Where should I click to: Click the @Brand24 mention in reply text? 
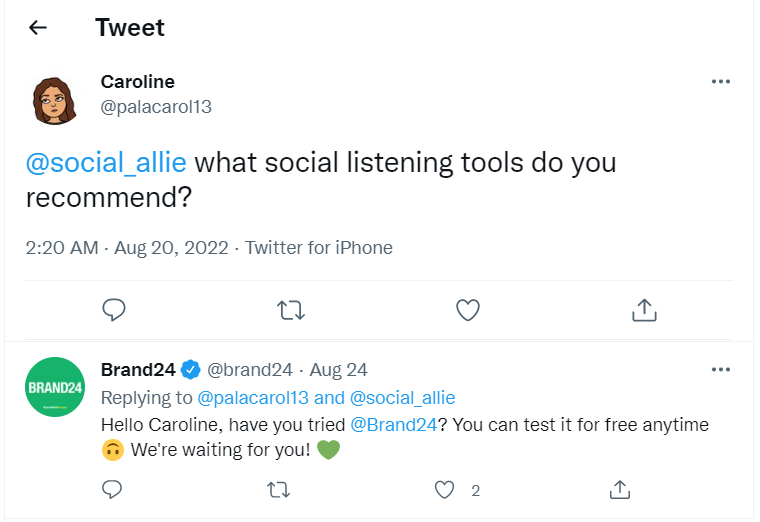coord(394,424)
